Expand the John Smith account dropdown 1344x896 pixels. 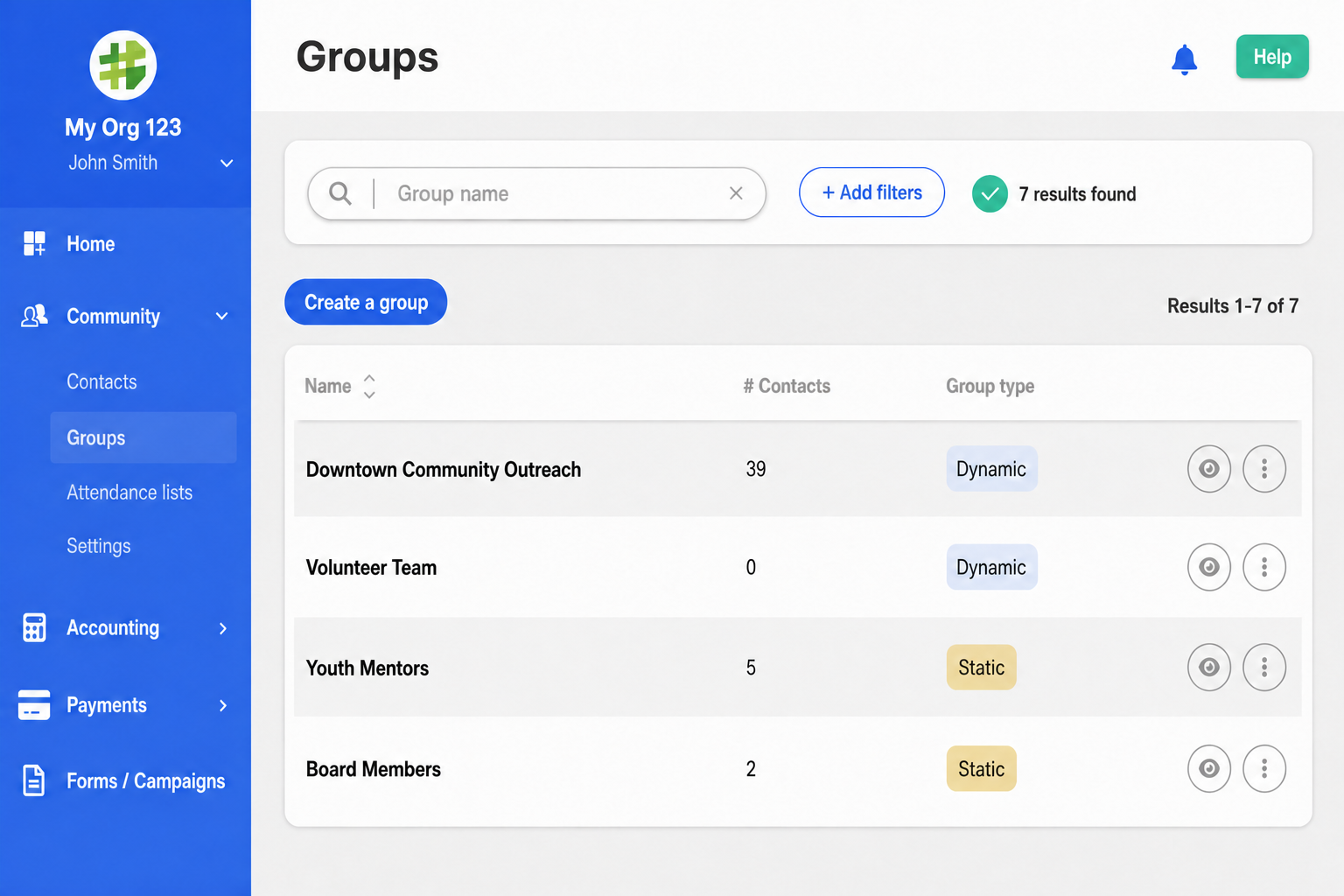[227, 164]
